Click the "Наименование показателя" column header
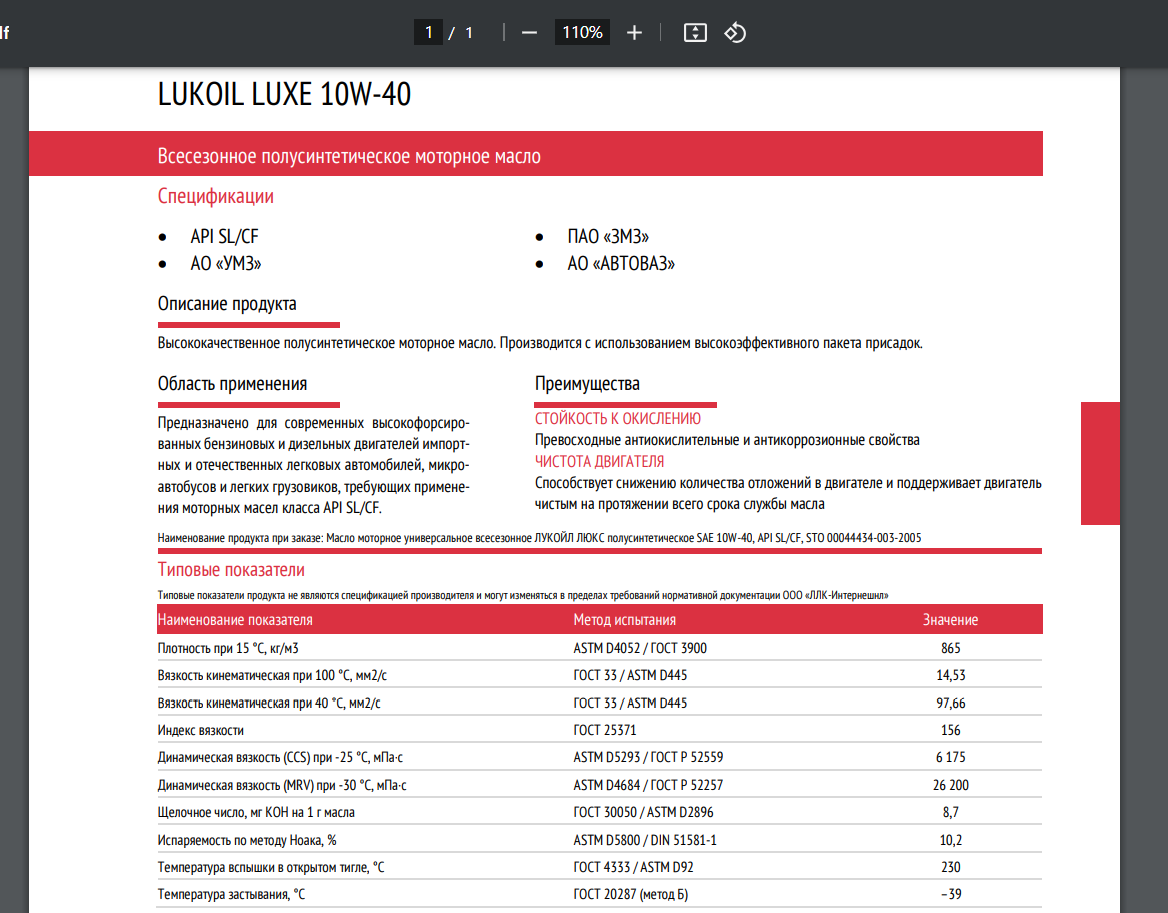 click(x=235, y=620)
